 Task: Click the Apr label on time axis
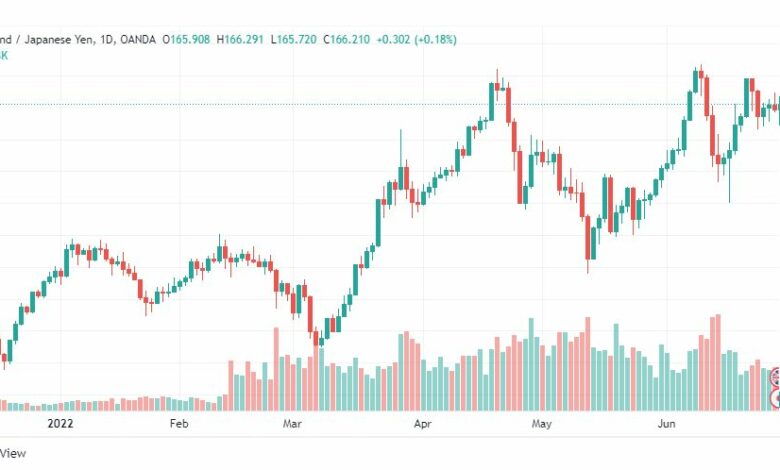(422, 424)
